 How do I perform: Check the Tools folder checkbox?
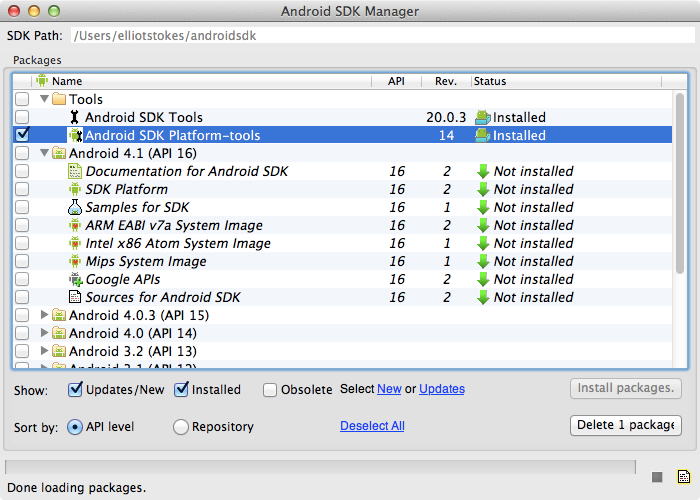point(22,99)
